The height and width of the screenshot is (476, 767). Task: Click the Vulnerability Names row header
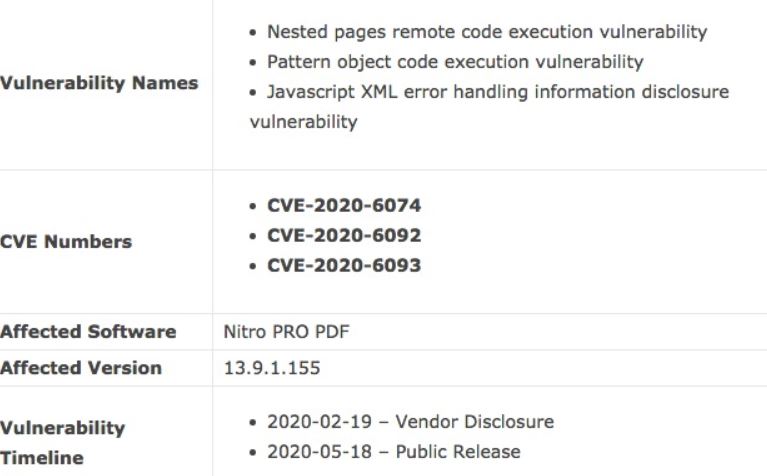[x=99, y=83]
